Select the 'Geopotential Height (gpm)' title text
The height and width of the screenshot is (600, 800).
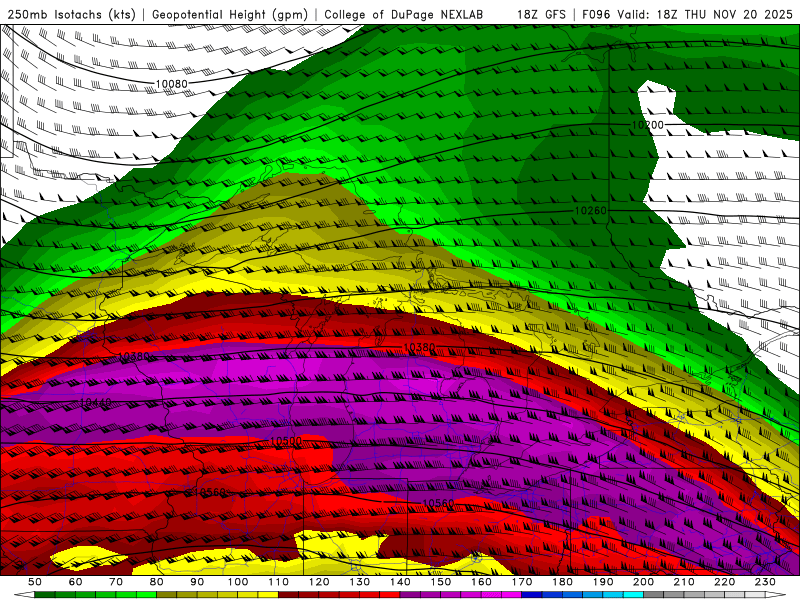coord(230,14)
